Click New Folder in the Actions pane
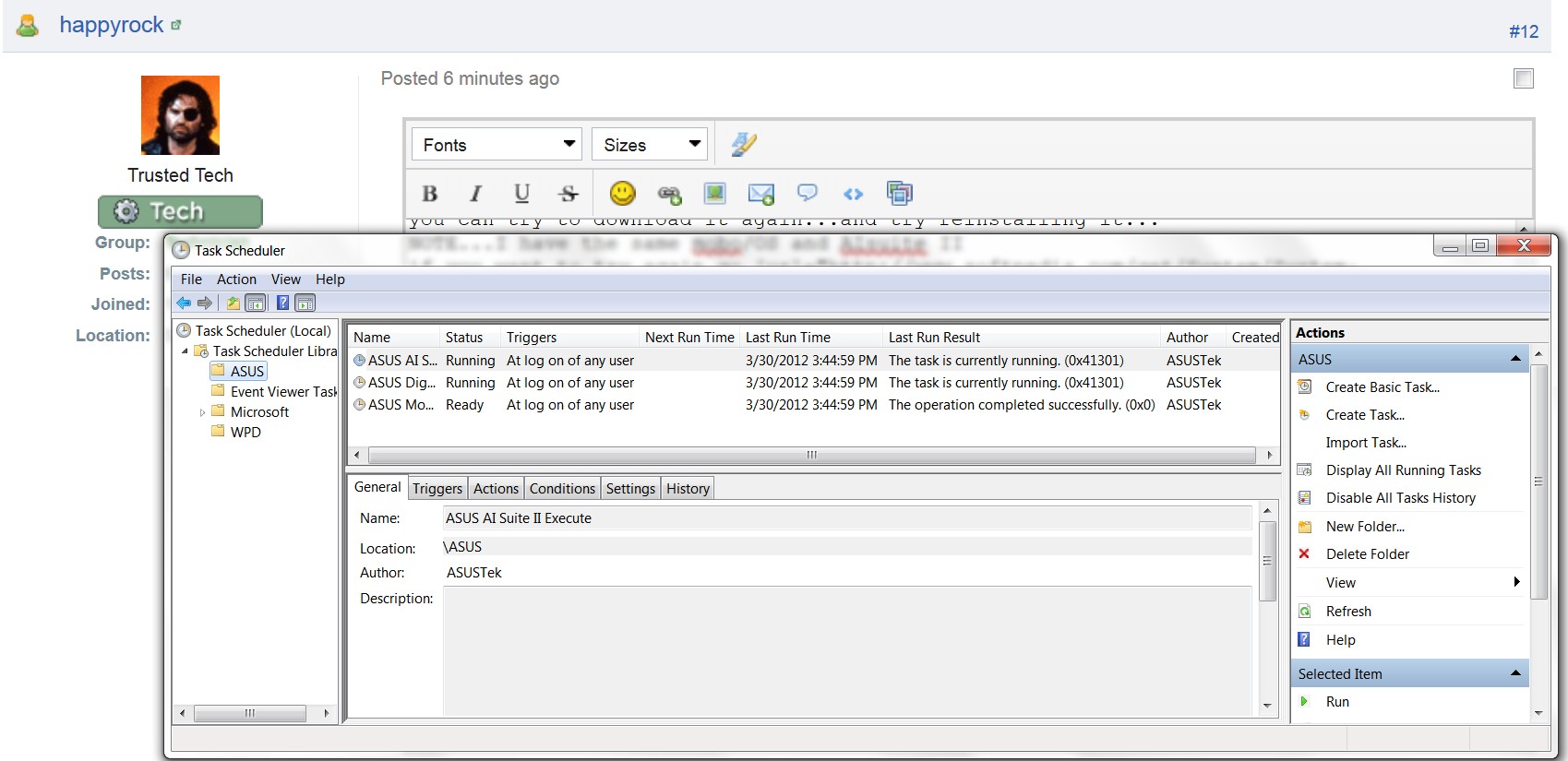1568x761 pixels. pos(1365,527)
